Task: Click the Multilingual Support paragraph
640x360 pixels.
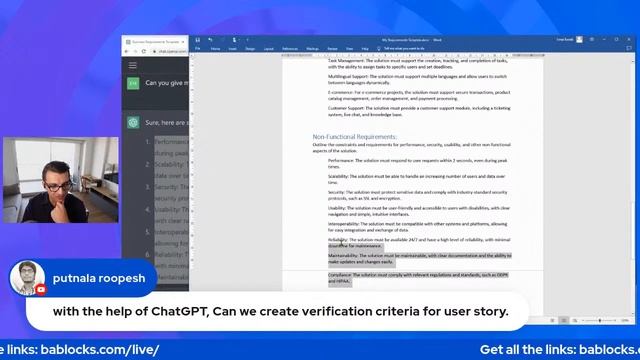Action: point(417,80)
